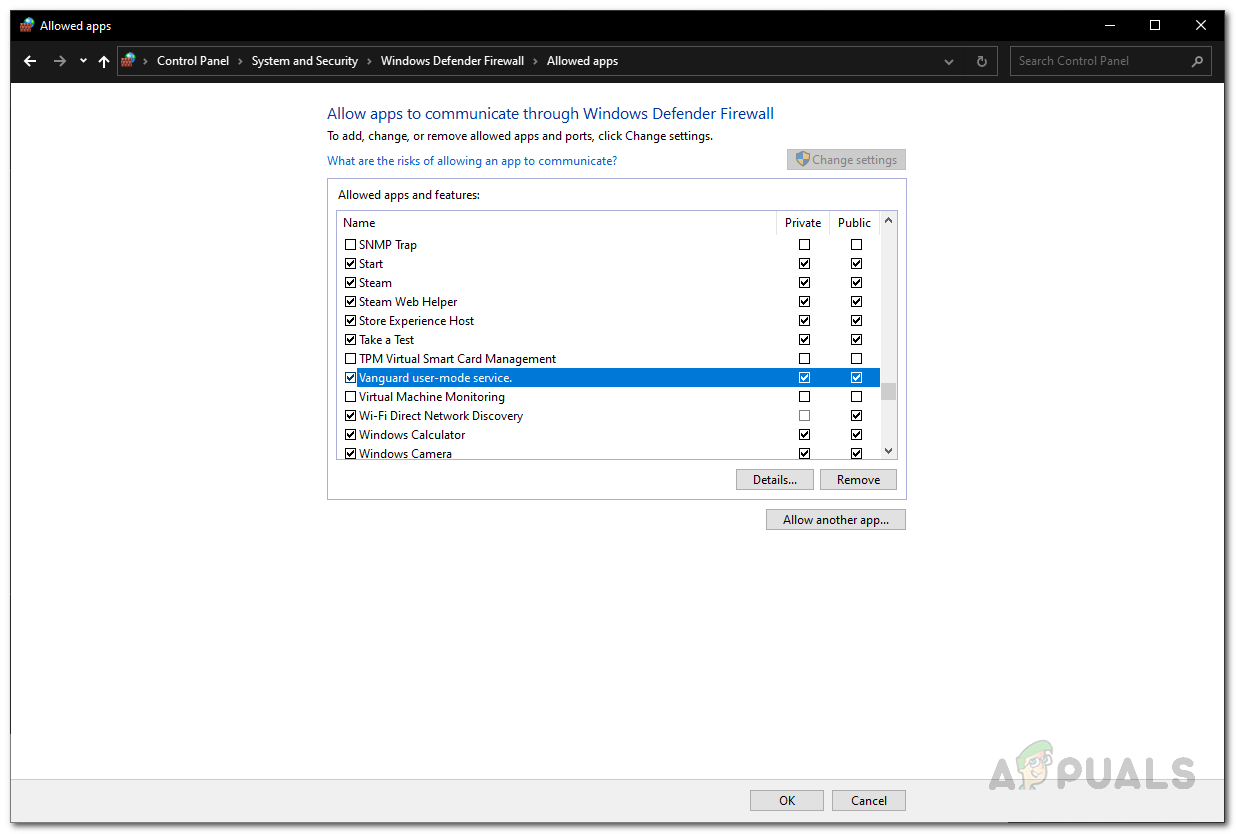The image size is (1236, 834).
Task: Toggle Take a Test checkbox
Action: [350, 340]
